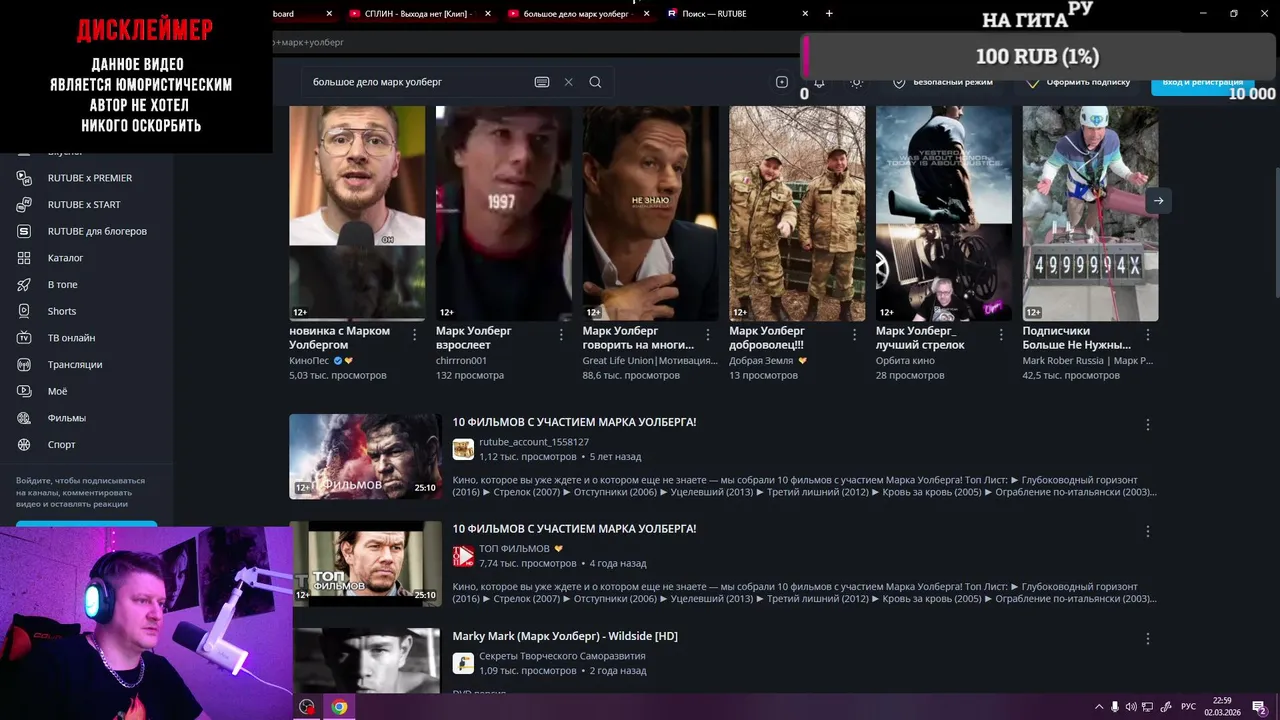Open the RUTUBE x START sidebar icon
1280x720 pixels.
click(25, 205)
